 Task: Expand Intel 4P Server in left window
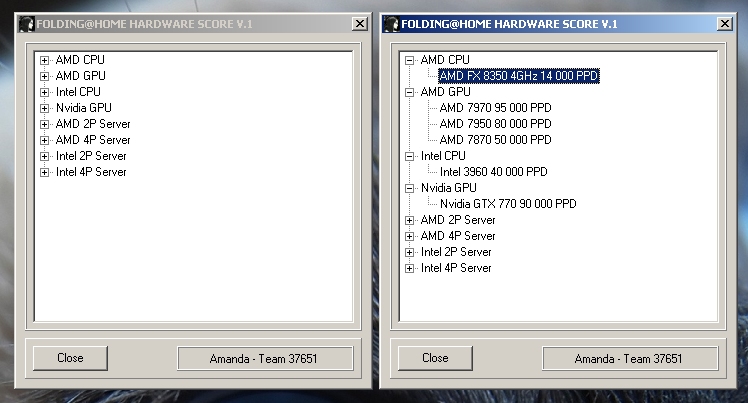[x=44, y=172]
